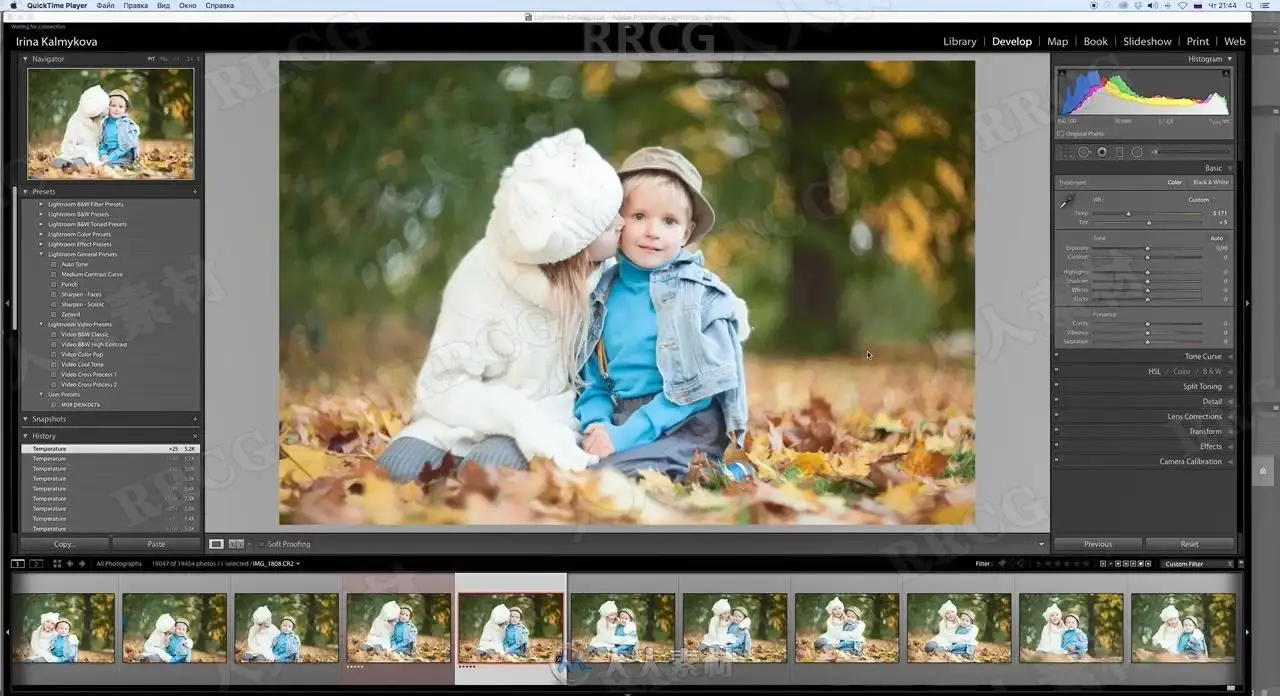Select the crop overlay tool icon
The width and height of the screenshot is (1280, 696).
tap(1066, 152)
